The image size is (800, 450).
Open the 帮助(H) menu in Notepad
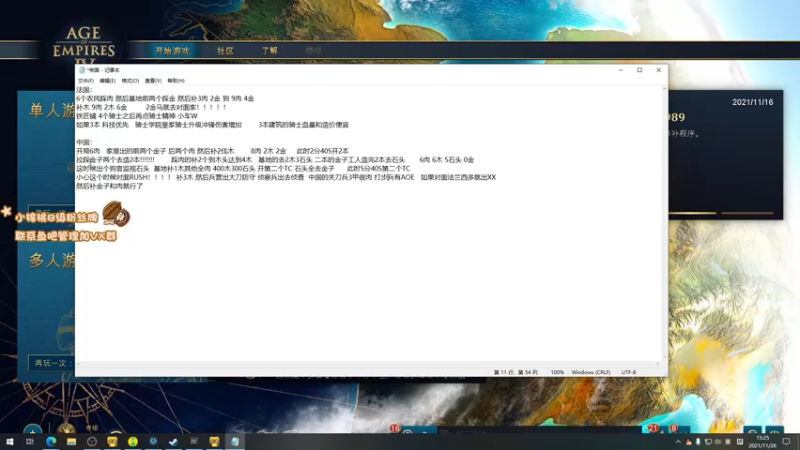tap(176, 81)
